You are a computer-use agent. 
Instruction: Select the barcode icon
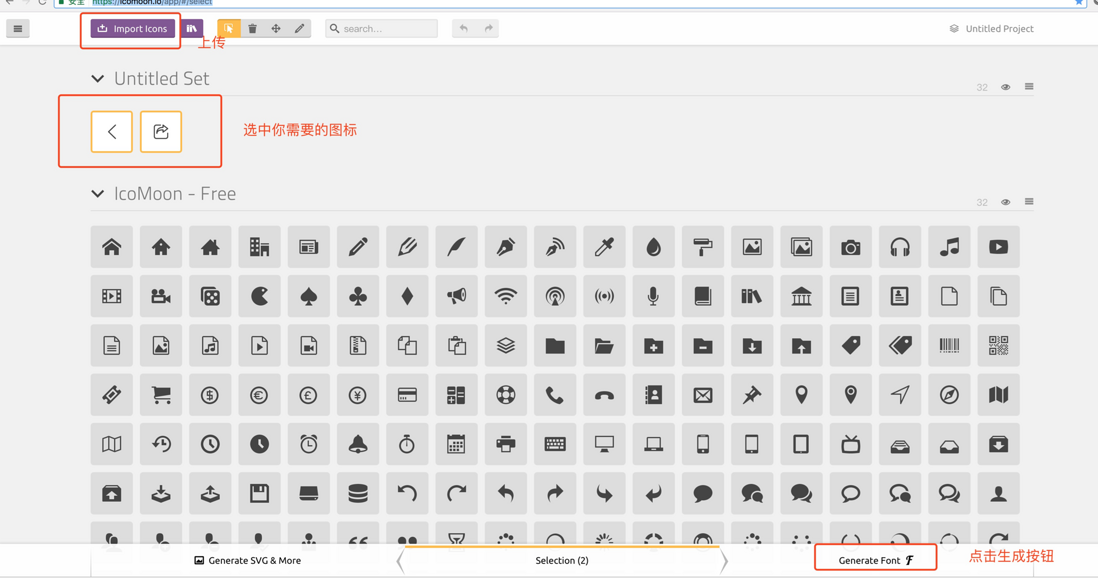point(950,345)
